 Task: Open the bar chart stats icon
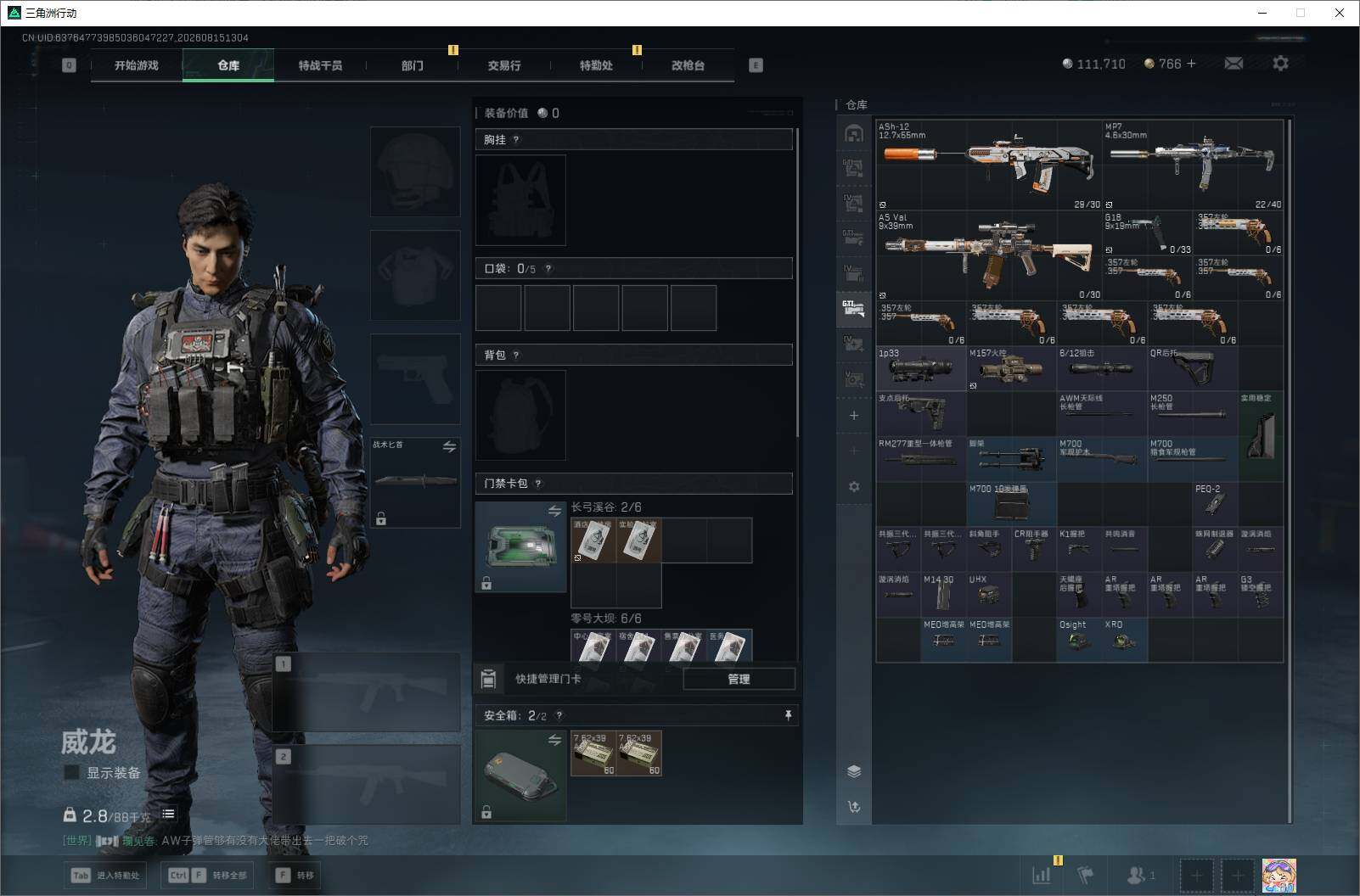click(1041, 875)
